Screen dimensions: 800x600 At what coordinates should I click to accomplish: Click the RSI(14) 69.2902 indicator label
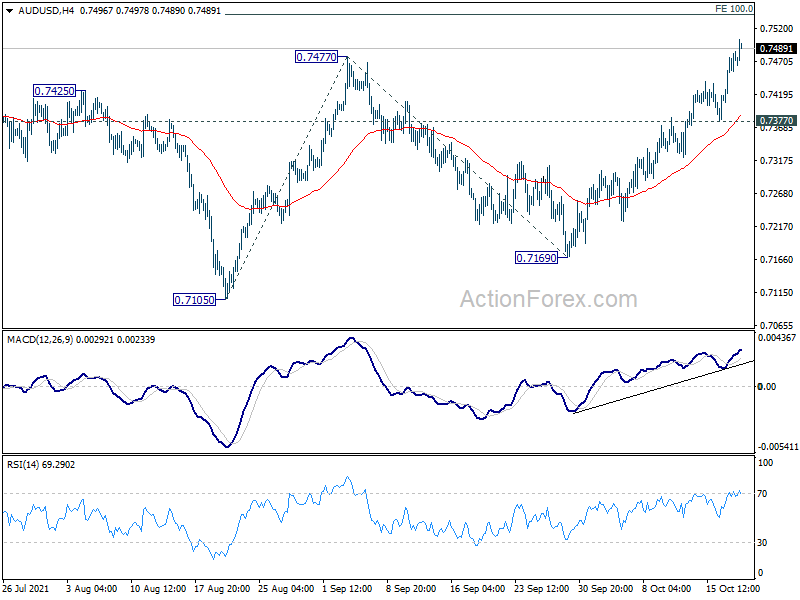click(x=41, y=465)
